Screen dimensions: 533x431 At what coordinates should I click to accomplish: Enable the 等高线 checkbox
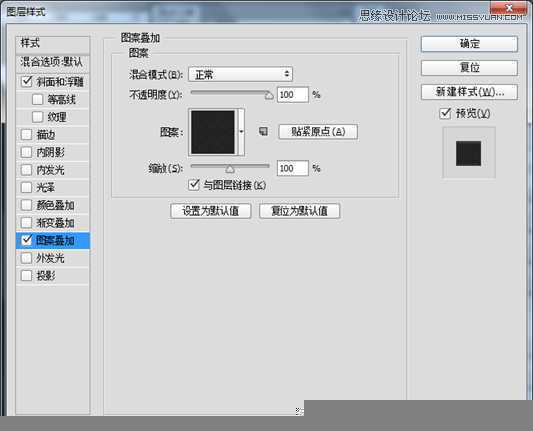pos(37,99)
